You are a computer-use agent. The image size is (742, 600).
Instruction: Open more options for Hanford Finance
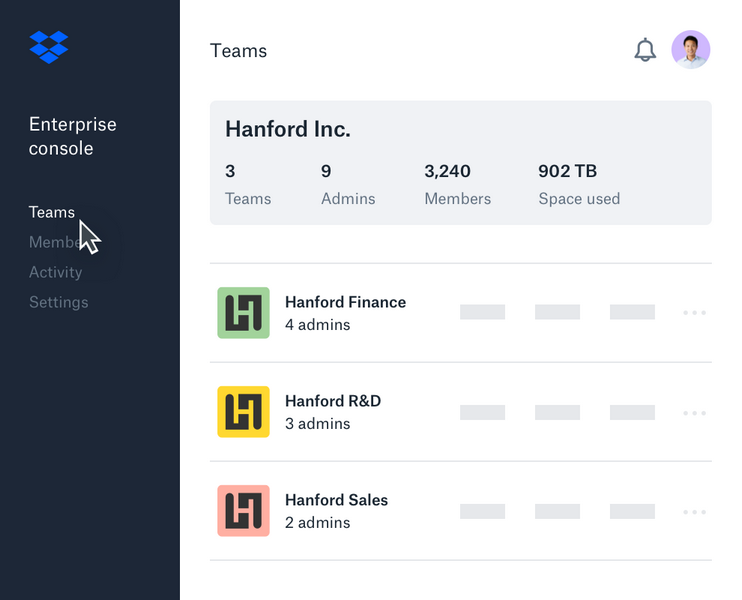click(694, 313)
